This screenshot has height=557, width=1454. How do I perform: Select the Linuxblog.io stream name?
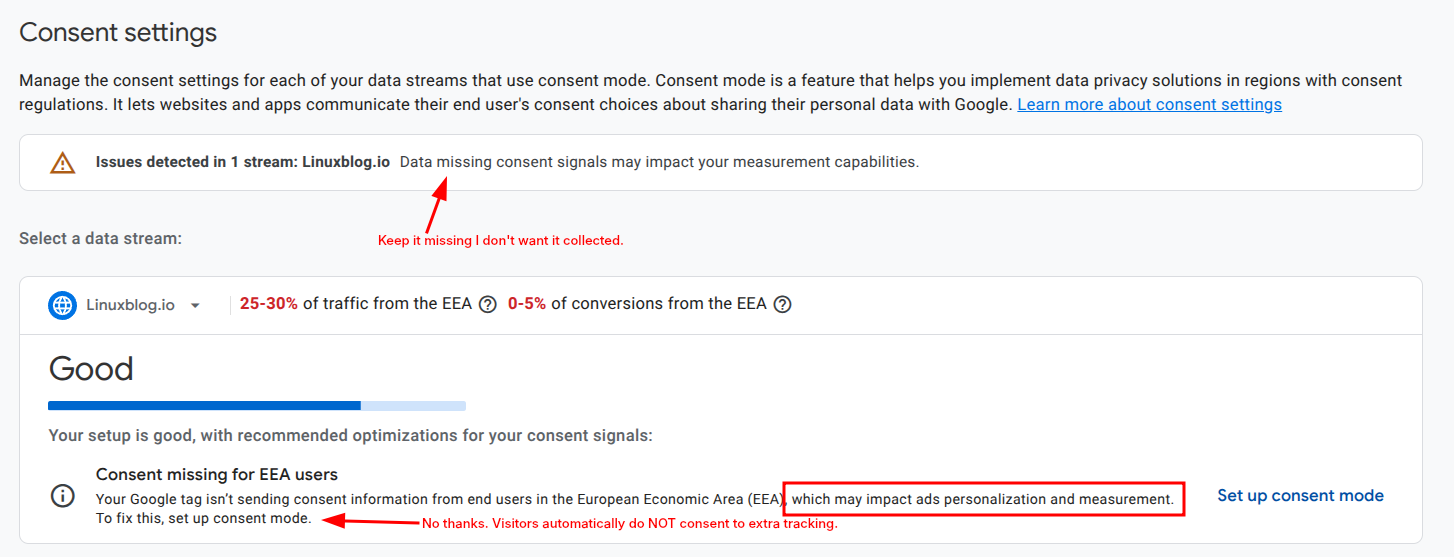131,305
